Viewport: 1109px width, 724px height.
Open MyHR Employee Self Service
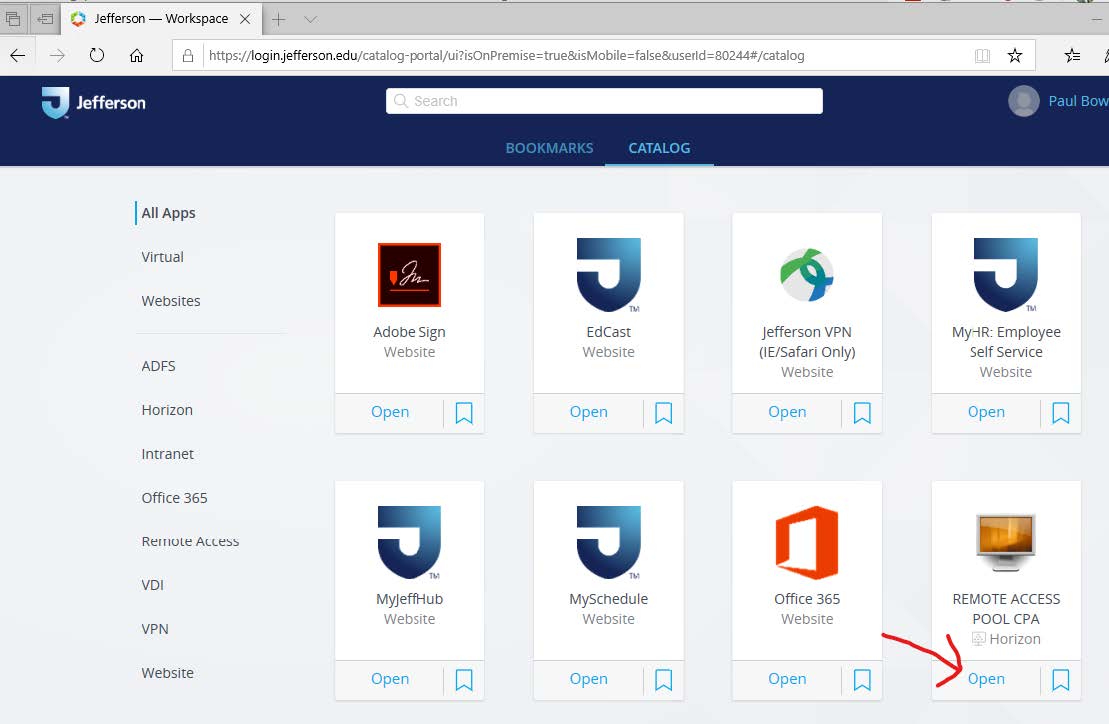click(986, 411)
